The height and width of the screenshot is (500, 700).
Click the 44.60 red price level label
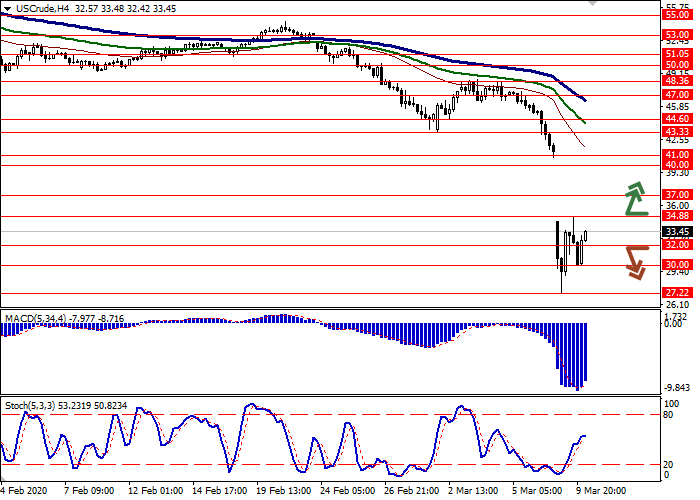[676, 118]
